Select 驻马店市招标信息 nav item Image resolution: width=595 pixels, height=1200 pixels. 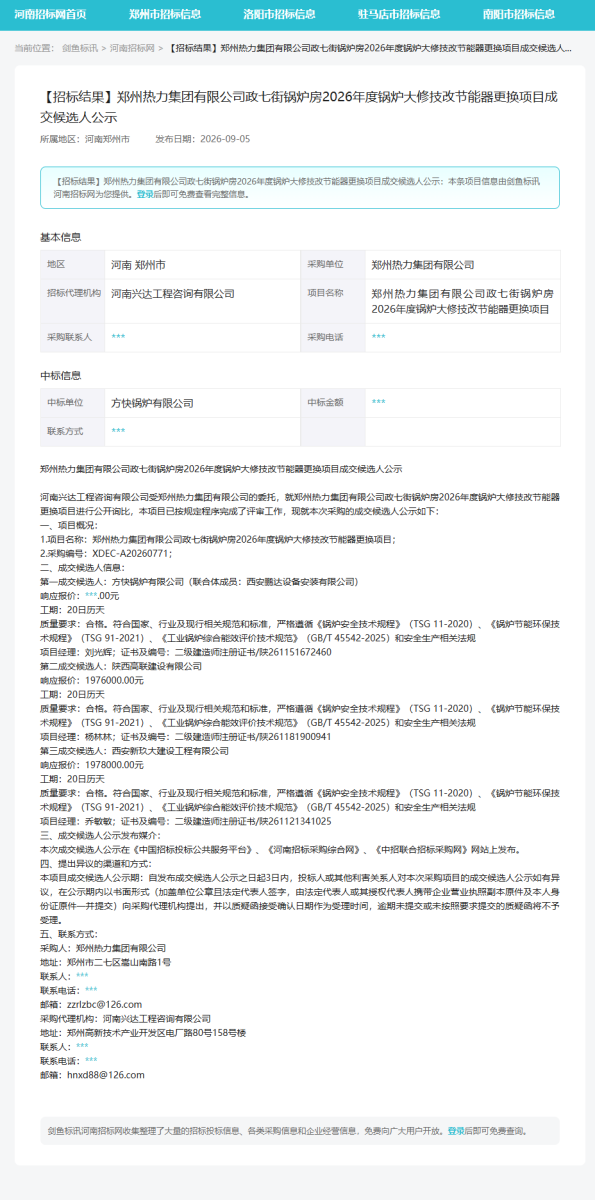tap(399, 14)
